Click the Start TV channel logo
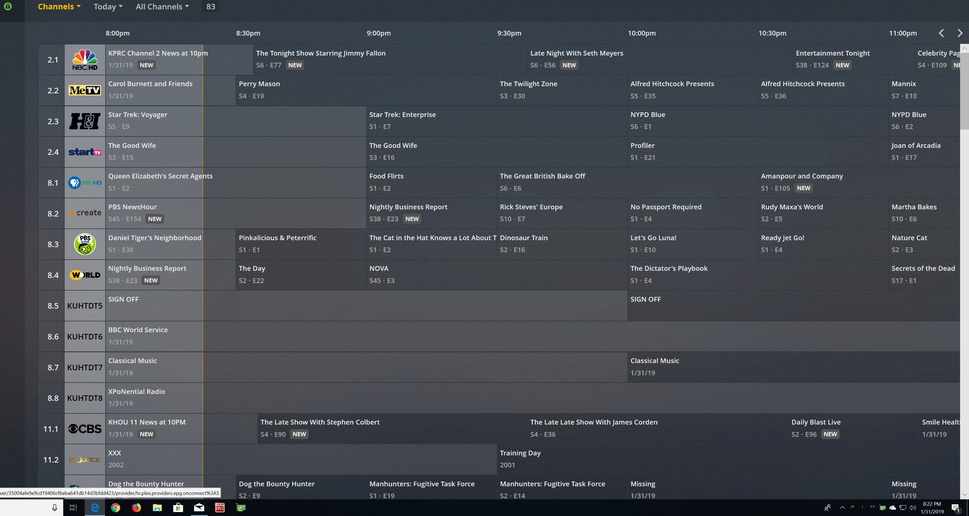969x516 pixels. pyautogui.click(x=85, y=152)
